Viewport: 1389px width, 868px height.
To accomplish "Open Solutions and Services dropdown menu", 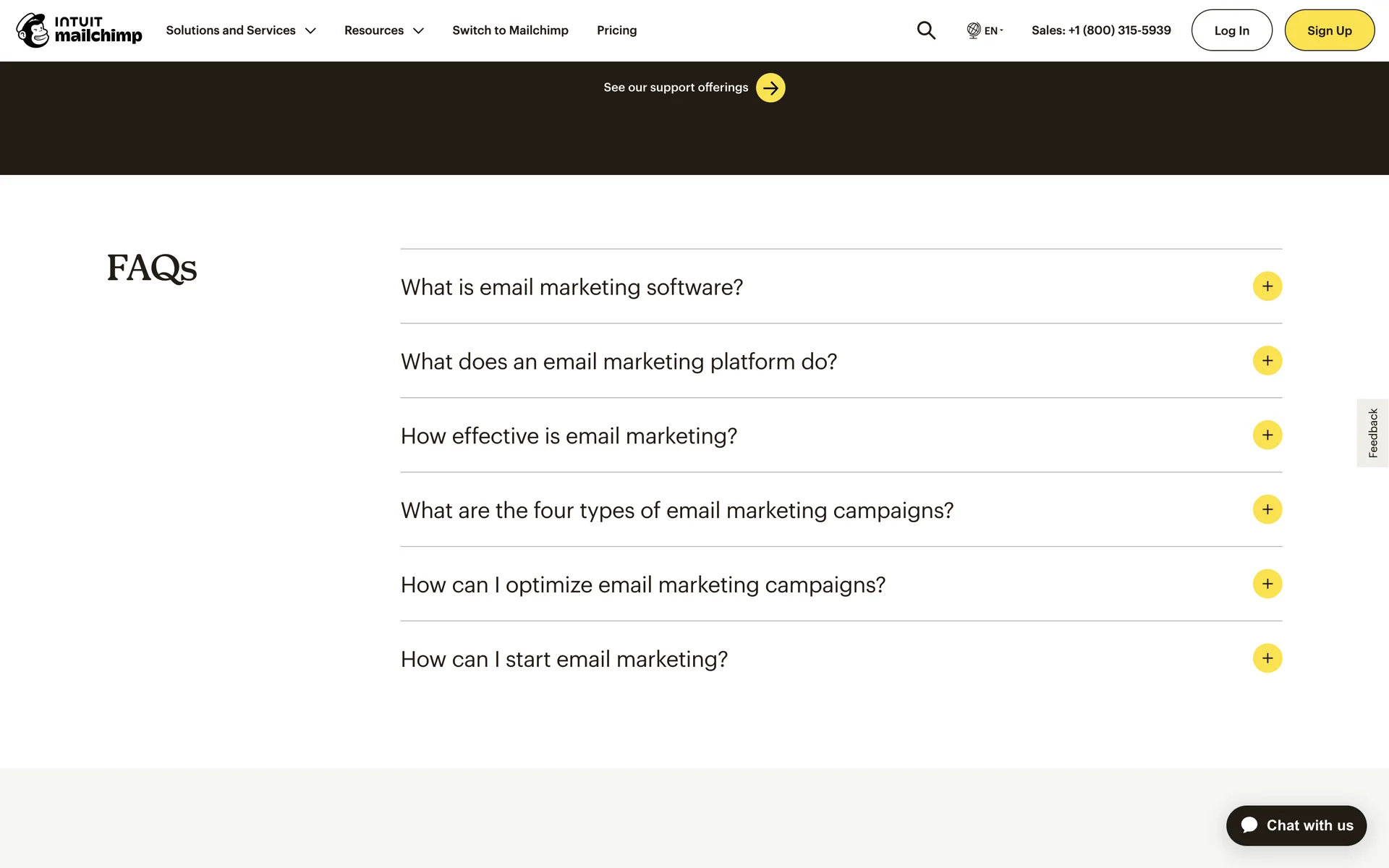I will tap(241, 30).
